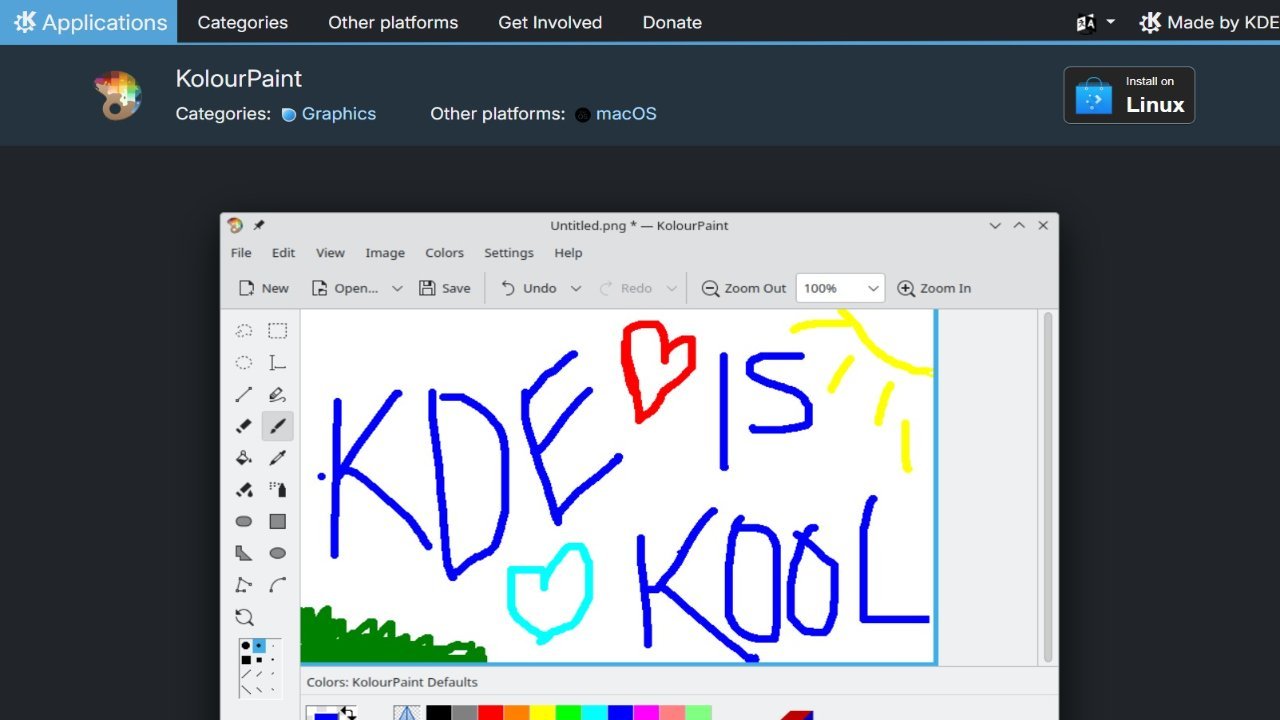Select the Color Picker eyedropper tool
The image size is (1280, 720).
coord(278,458)
